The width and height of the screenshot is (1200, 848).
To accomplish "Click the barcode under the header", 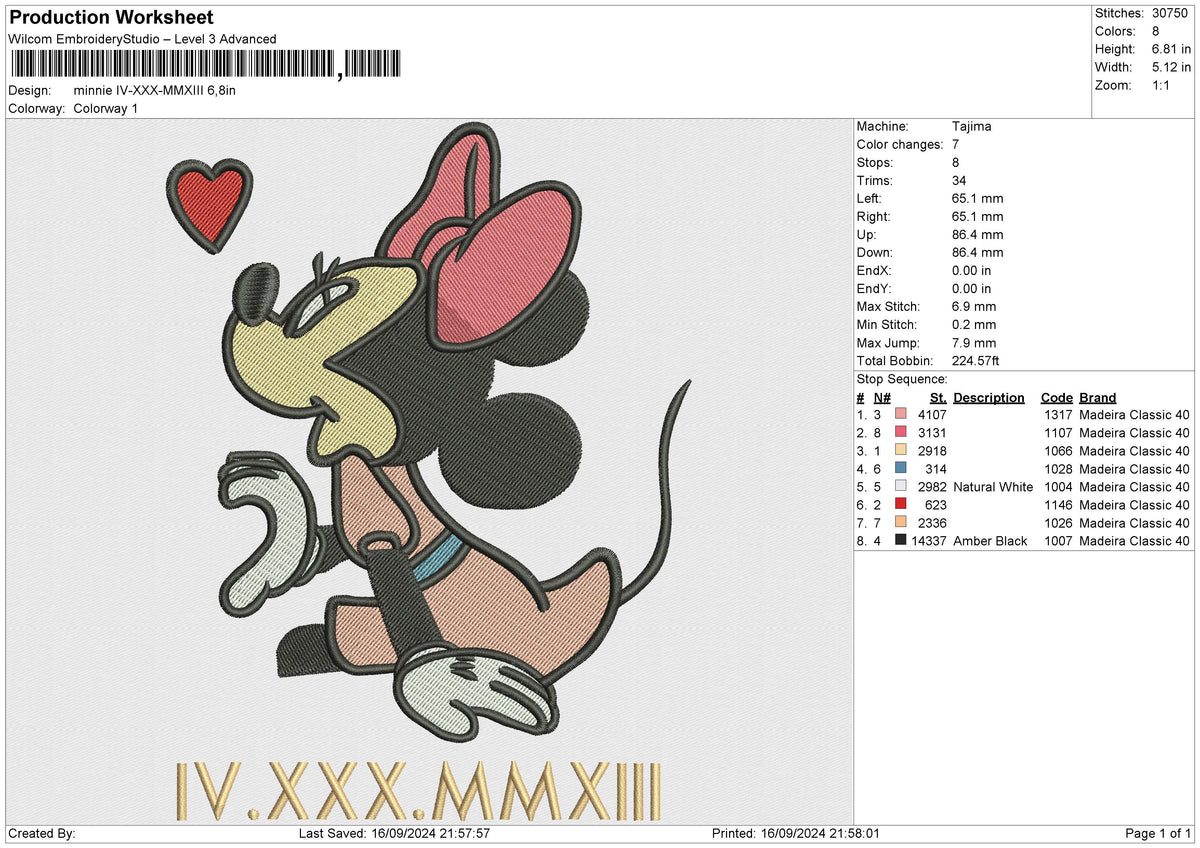I will point(207,65).
